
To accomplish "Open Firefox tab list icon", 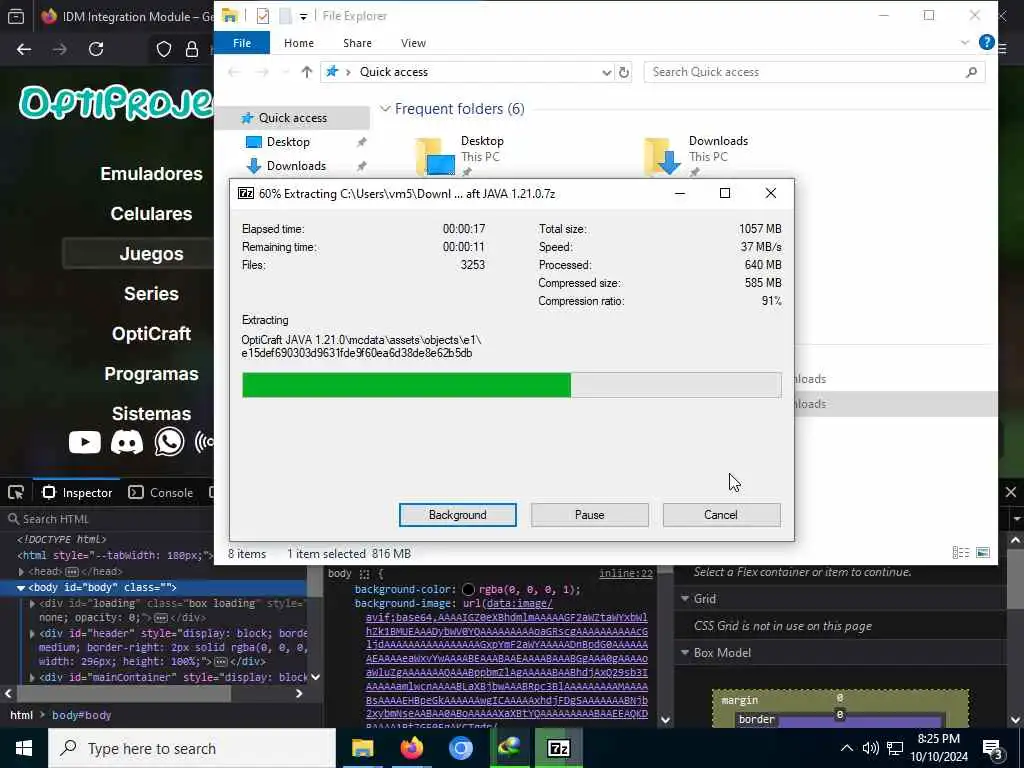I will click(16, 16).
